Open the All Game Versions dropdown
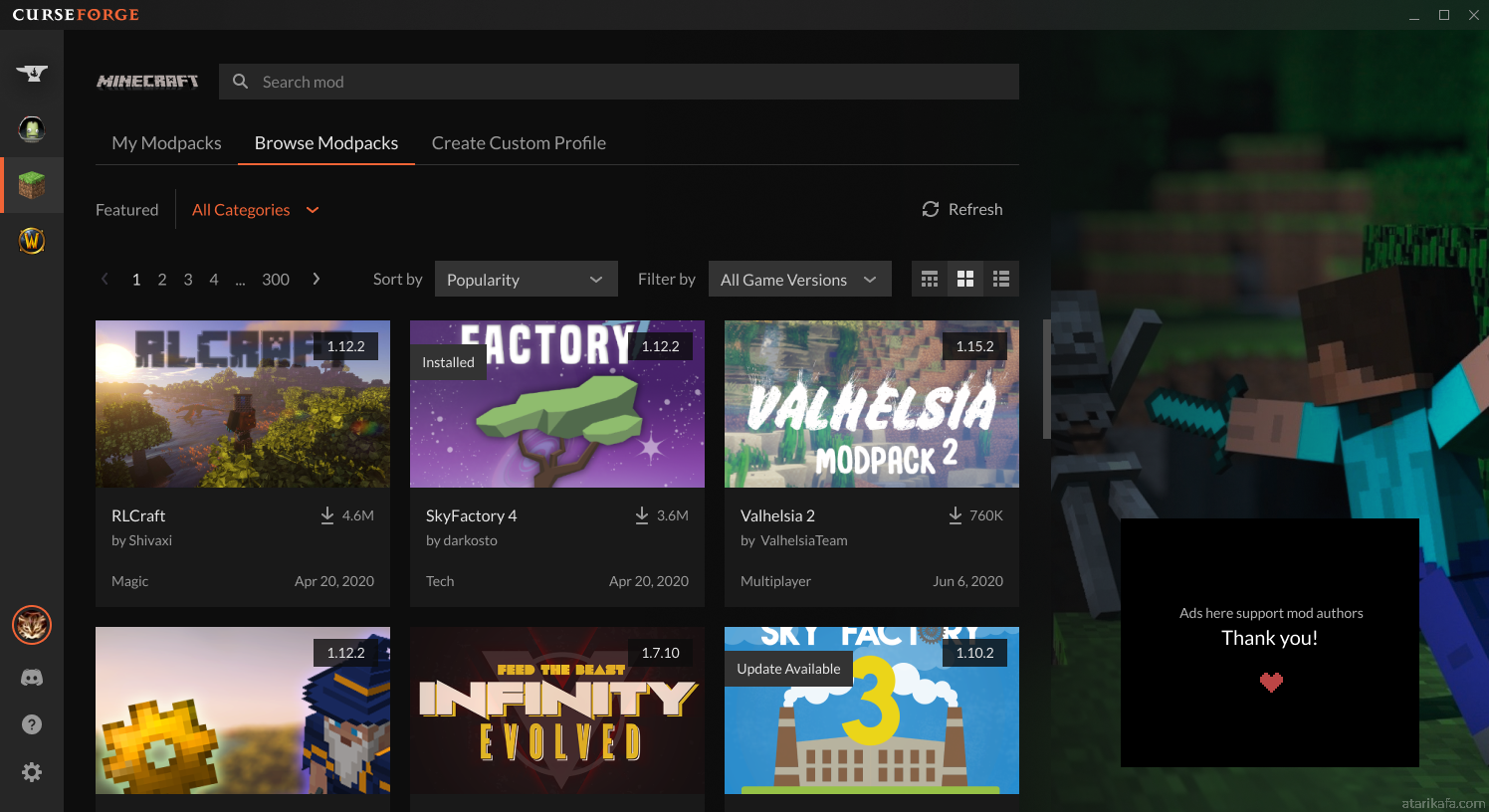1489x812 pixels. [x=800, y=280]
